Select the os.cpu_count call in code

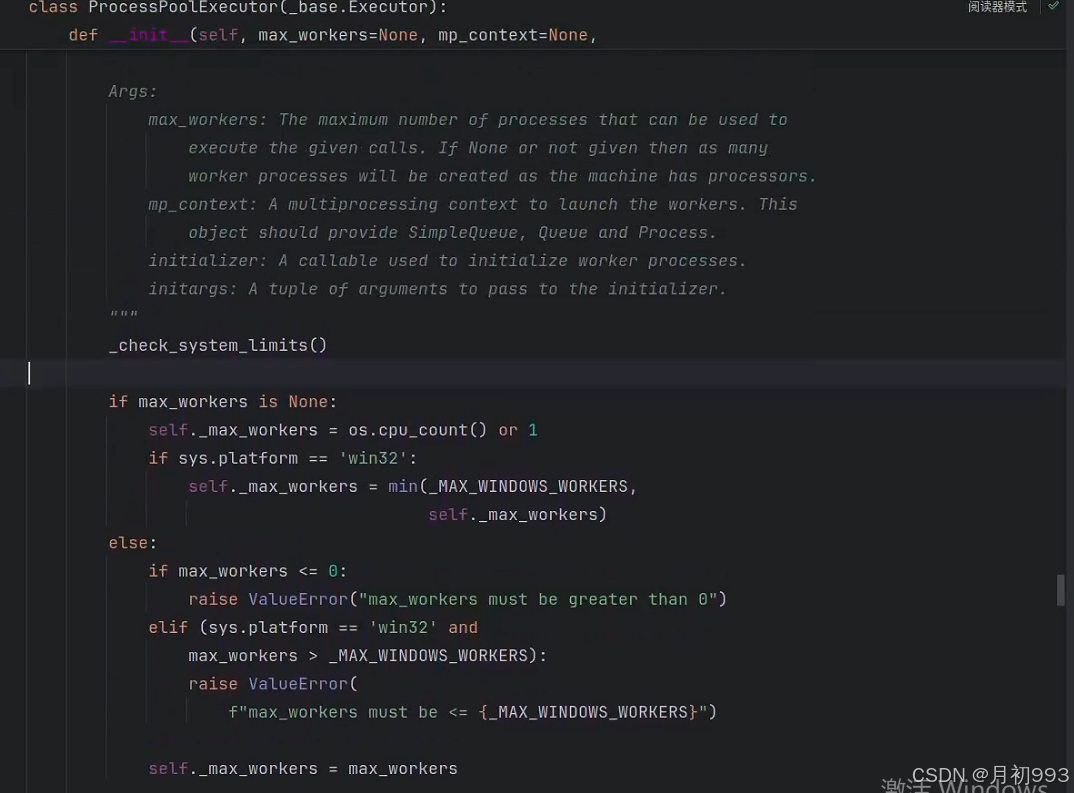[415, 429]
